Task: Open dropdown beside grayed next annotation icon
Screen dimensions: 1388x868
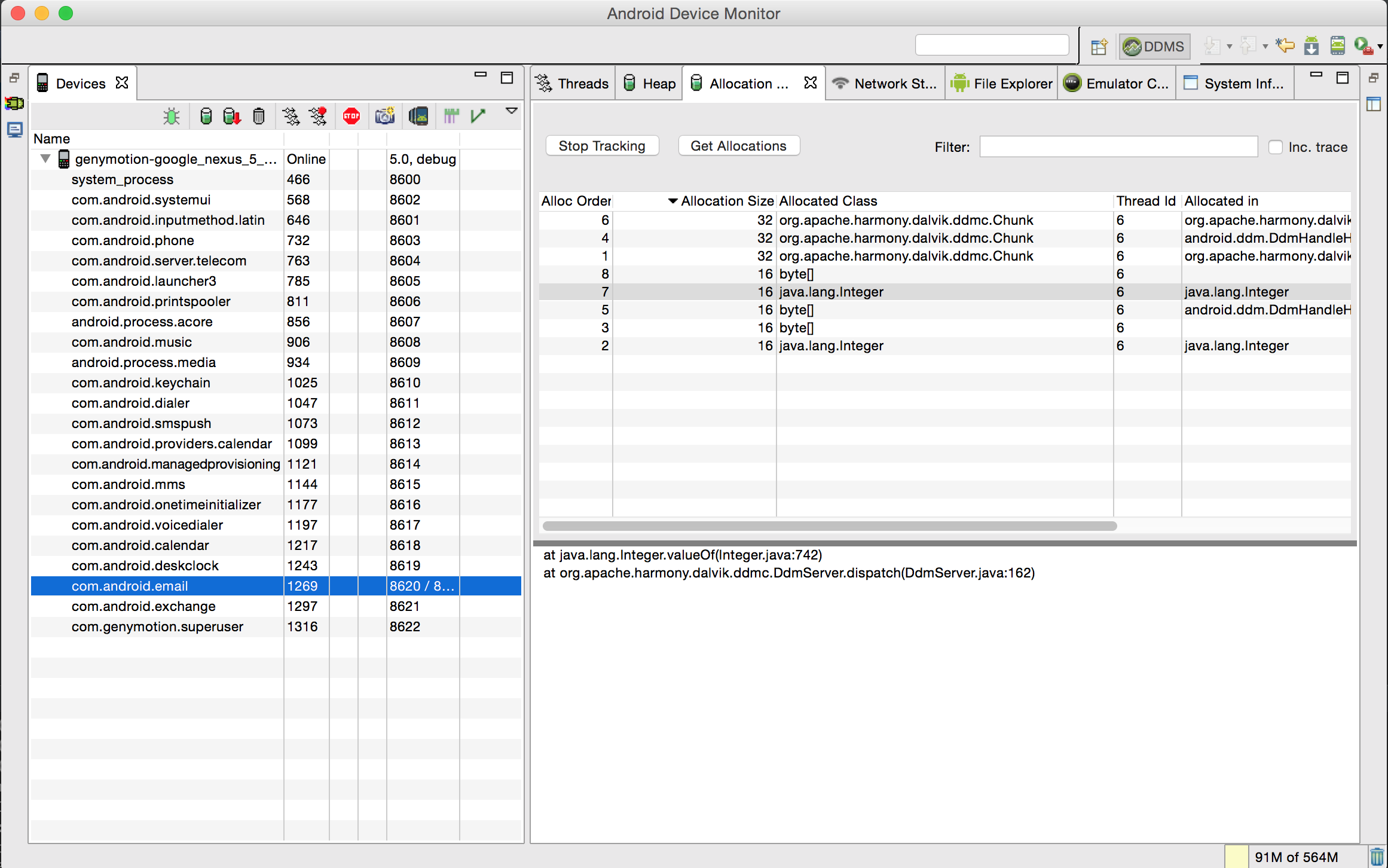Action: tap(1229, 47)
